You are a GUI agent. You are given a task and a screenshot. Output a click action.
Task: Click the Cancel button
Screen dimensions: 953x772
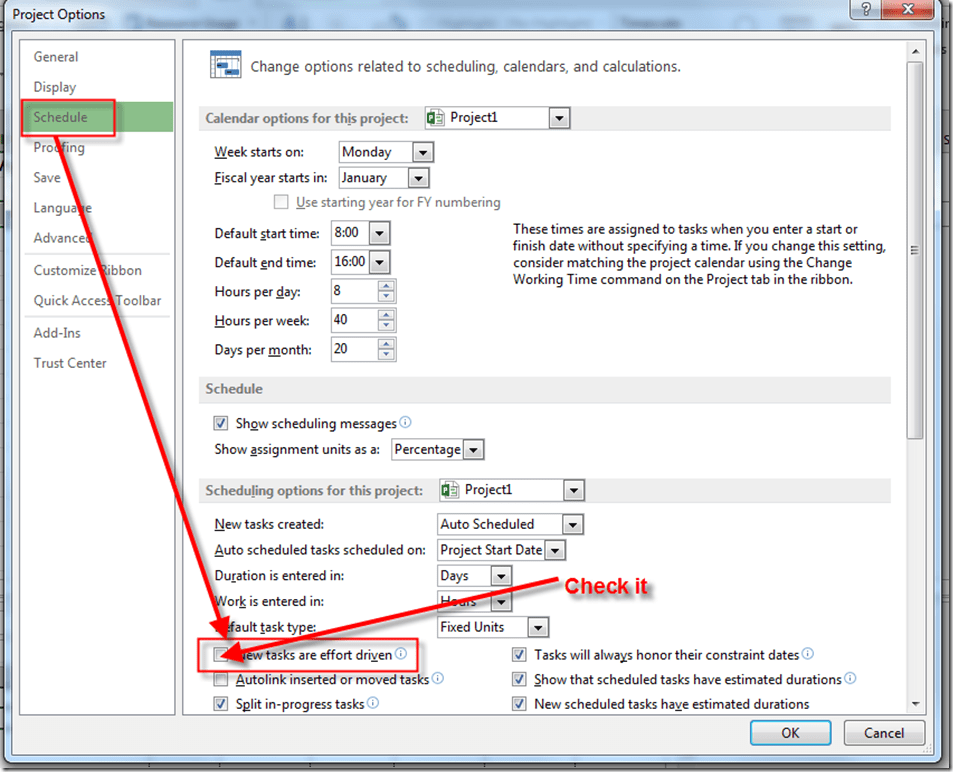pyautogui.click(x=883, y=733)
